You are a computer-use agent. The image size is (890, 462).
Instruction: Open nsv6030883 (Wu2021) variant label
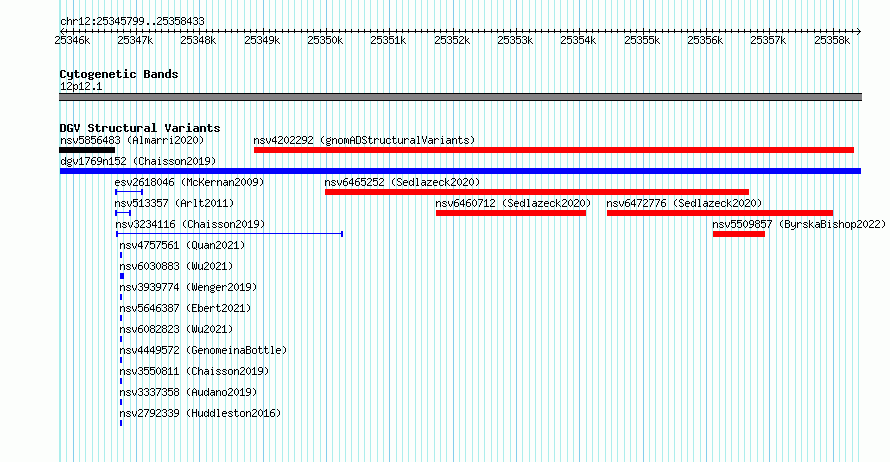coord(176,266)
